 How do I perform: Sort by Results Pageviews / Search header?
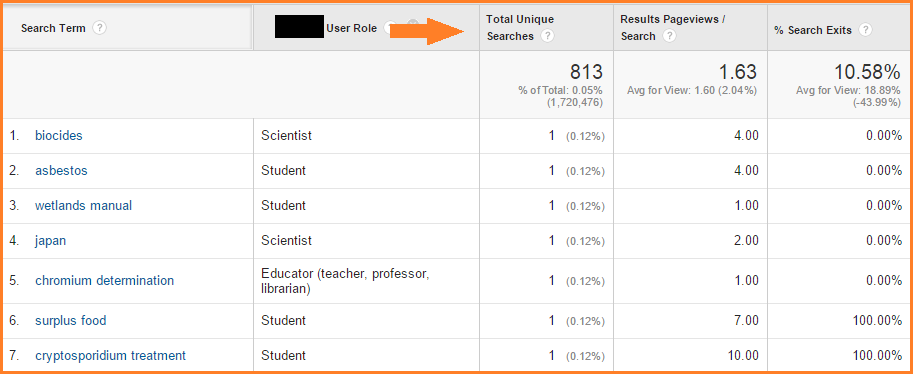(673, 28)
